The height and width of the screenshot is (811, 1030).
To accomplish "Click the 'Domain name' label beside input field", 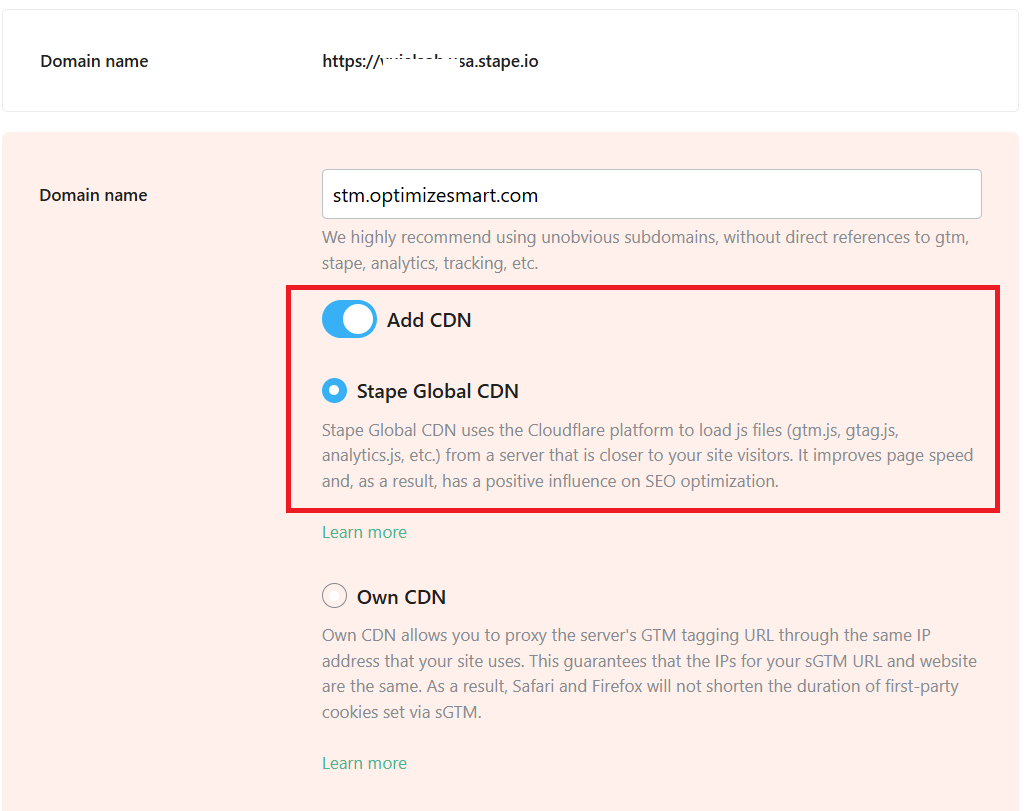I will pos(93,195).
